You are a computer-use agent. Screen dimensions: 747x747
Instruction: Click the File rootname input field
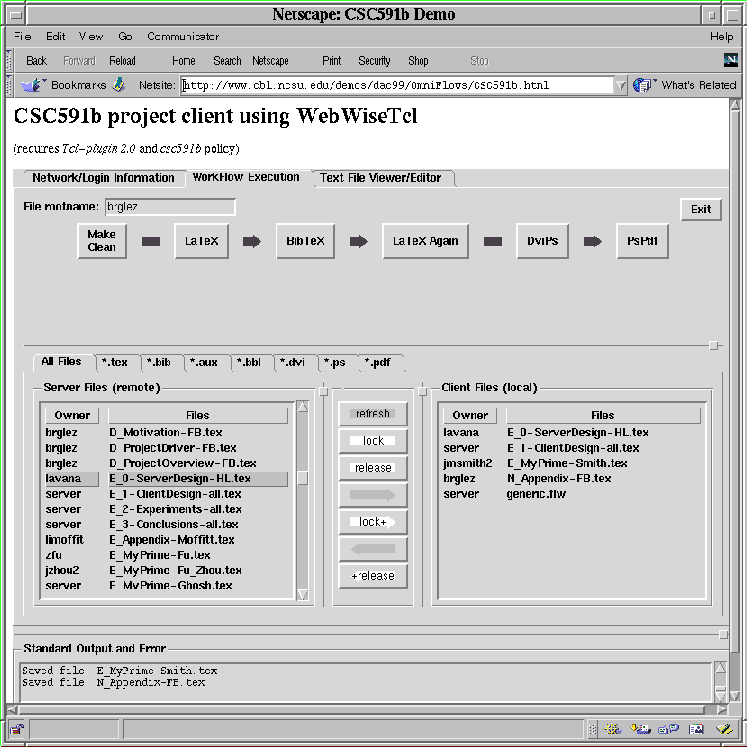pos(169,207)
